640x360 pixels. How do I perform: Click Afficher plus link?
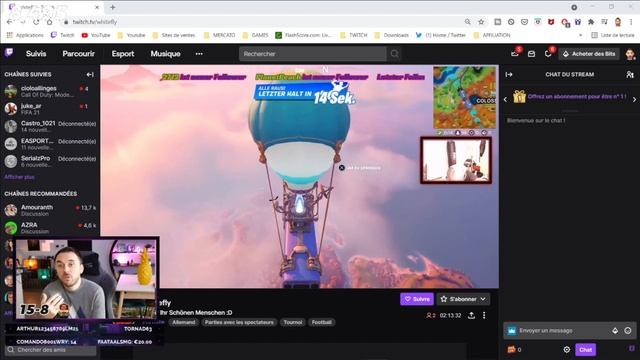point(19,177)
